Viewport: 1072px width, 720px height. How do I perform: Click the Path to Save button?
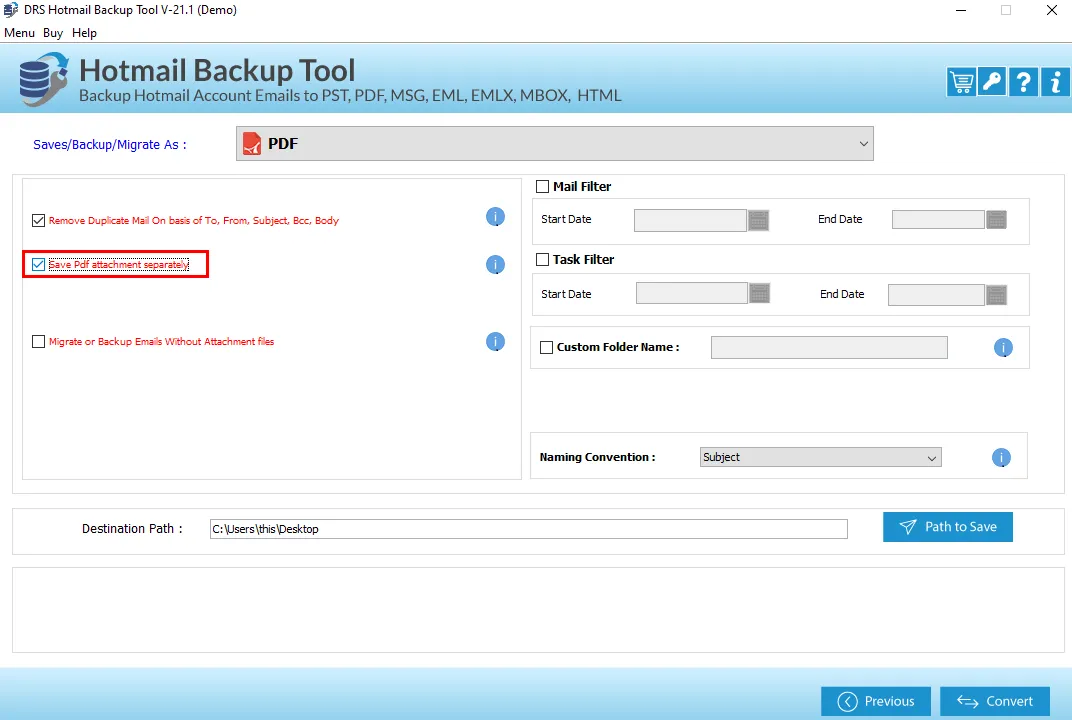click(x=948, y=527)
